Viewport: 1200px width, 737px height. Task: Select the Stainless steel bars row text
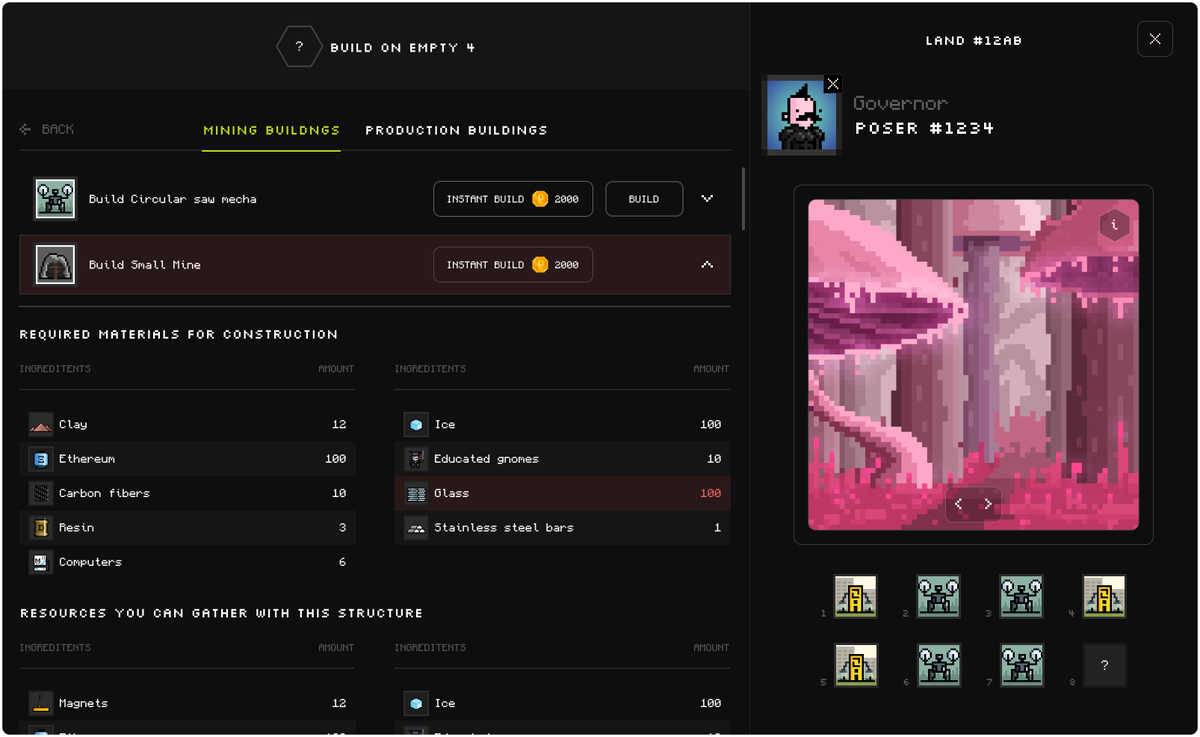coord(503,528)
